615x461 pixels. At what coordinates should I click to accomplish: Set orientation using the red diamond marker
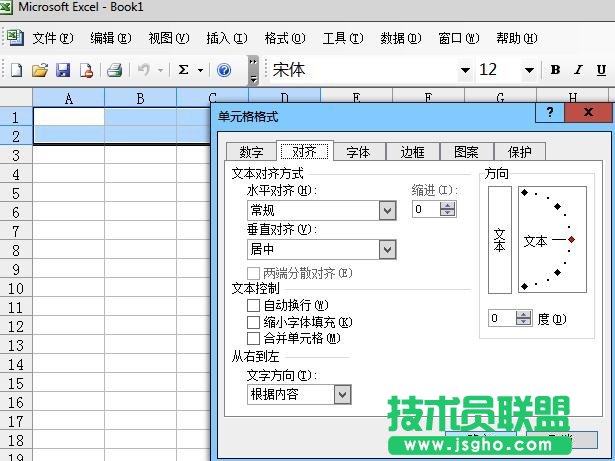pos(571,239)
